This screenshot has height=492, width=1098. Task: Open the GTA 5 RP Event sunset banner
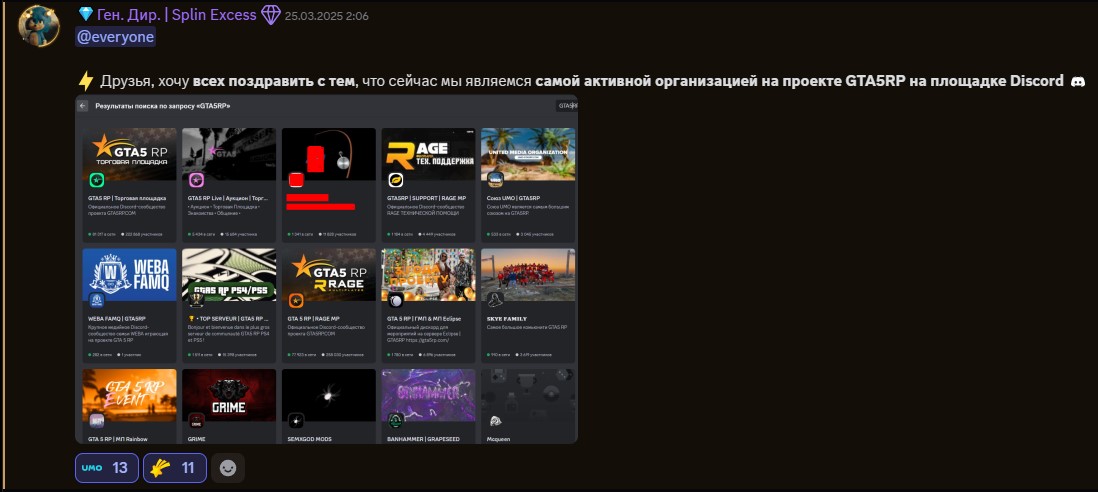pos(130,395)
